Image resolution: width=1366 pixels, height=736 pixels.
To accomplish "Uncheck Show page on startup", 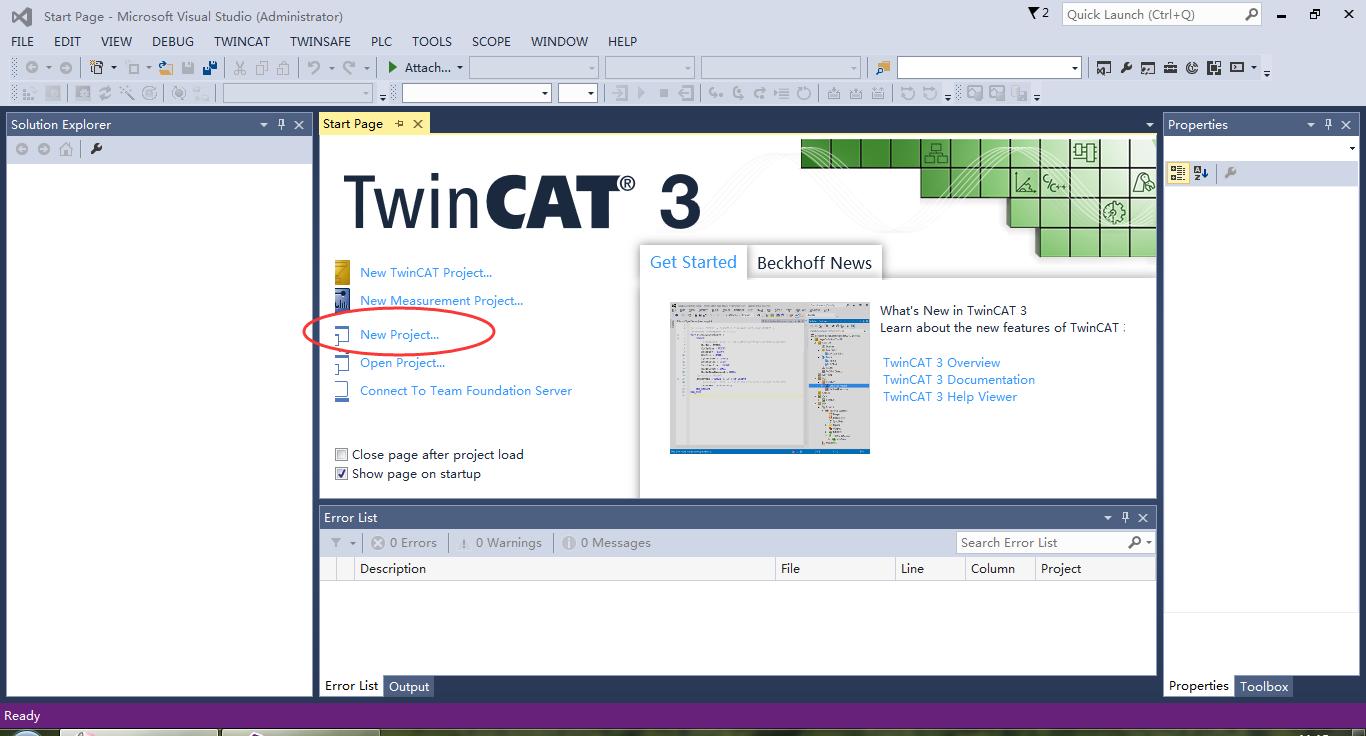I will pyautogui.click(x=342, y=474).
